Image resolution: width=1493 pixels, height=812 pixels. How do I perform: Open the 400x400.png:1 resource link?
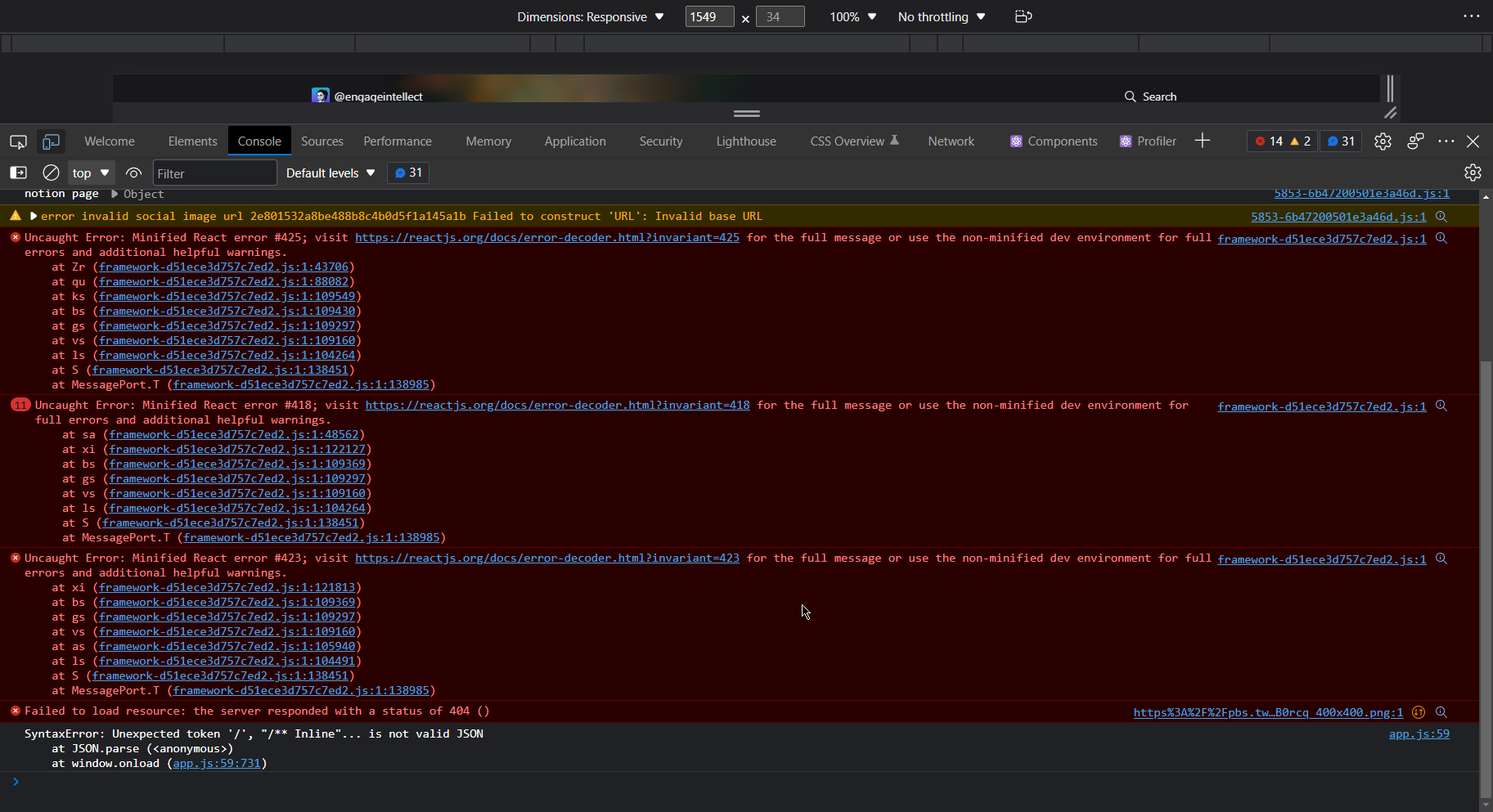tap(1268, 712)
